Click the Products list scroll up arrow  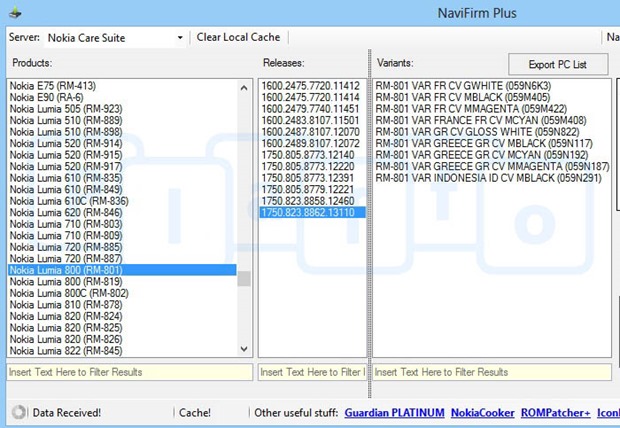[244, 88]
